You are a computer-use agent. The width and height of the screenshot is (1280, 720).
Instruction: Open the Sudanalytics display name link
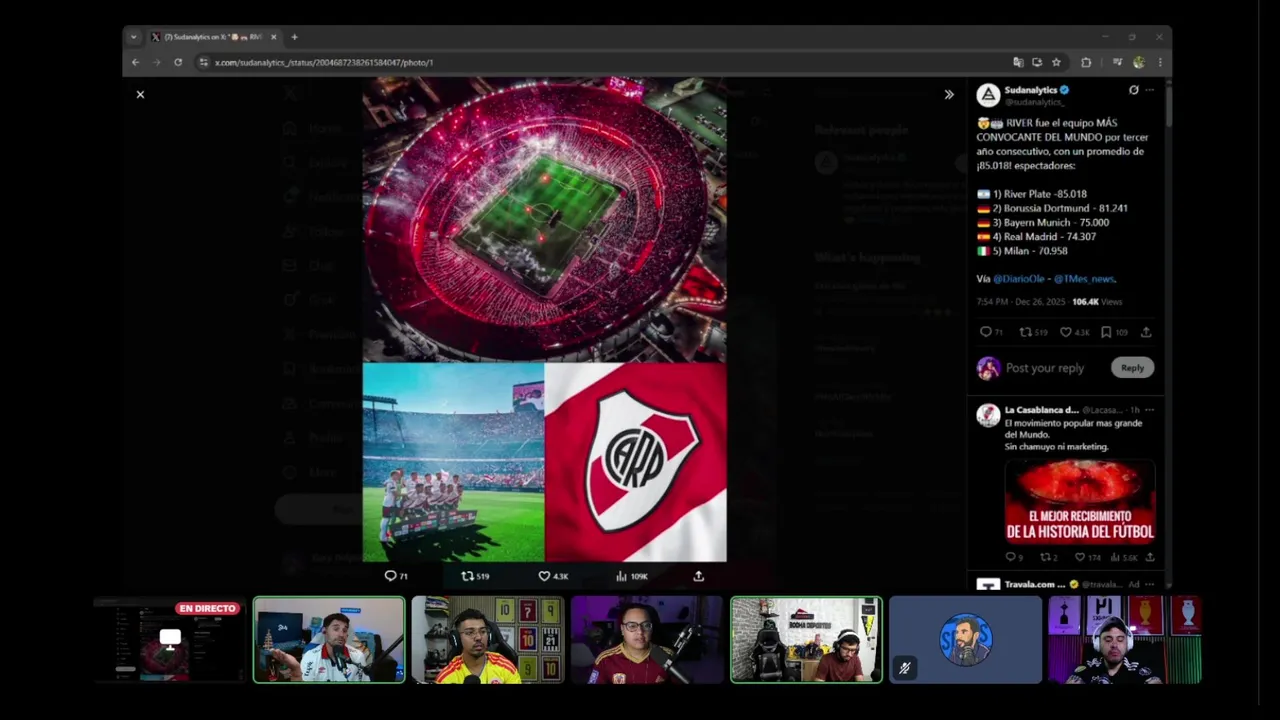click(1031, 90)
